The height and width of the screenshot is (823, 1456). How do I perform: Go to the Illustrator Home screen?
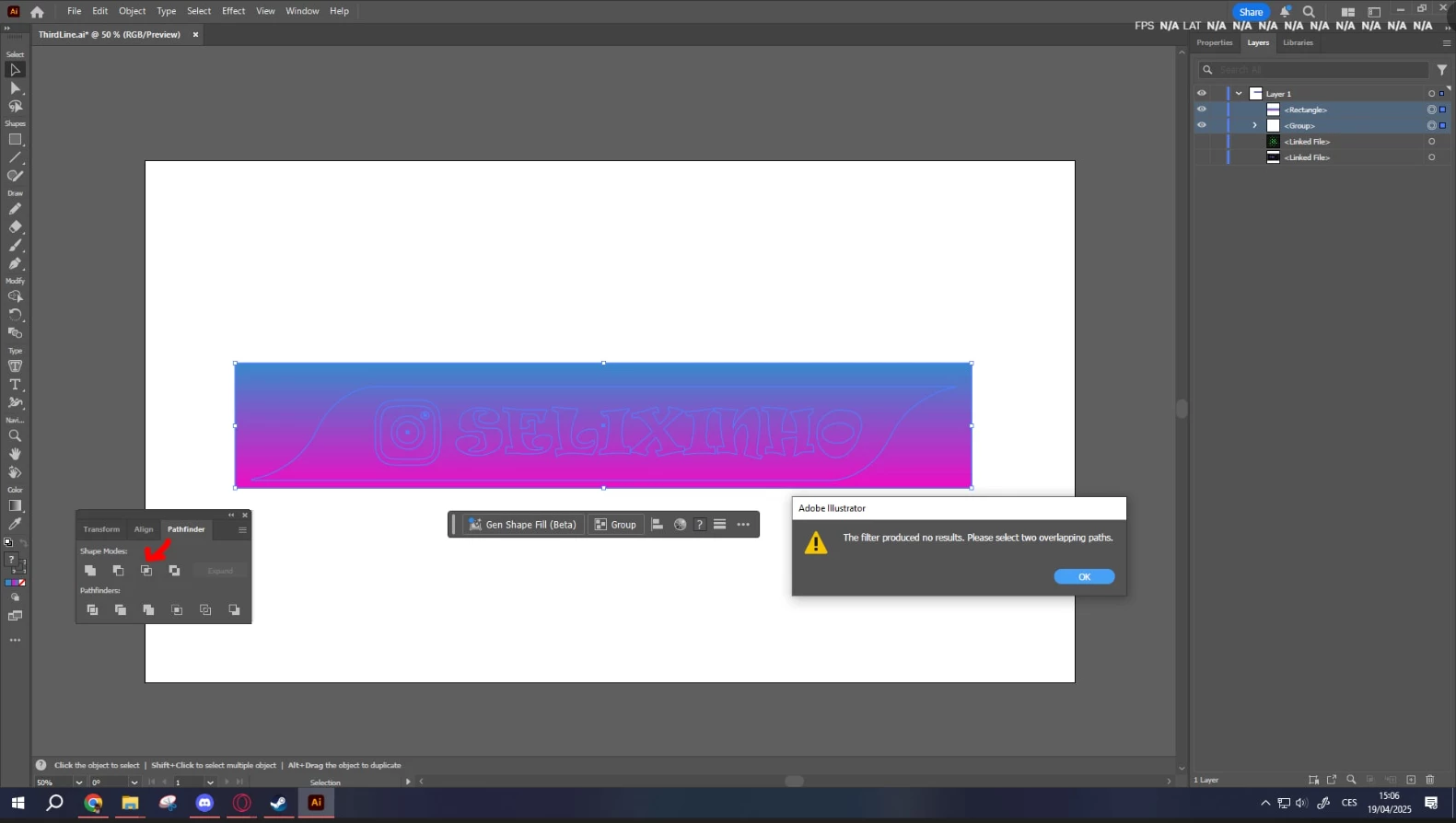click(x=37, y=12)
